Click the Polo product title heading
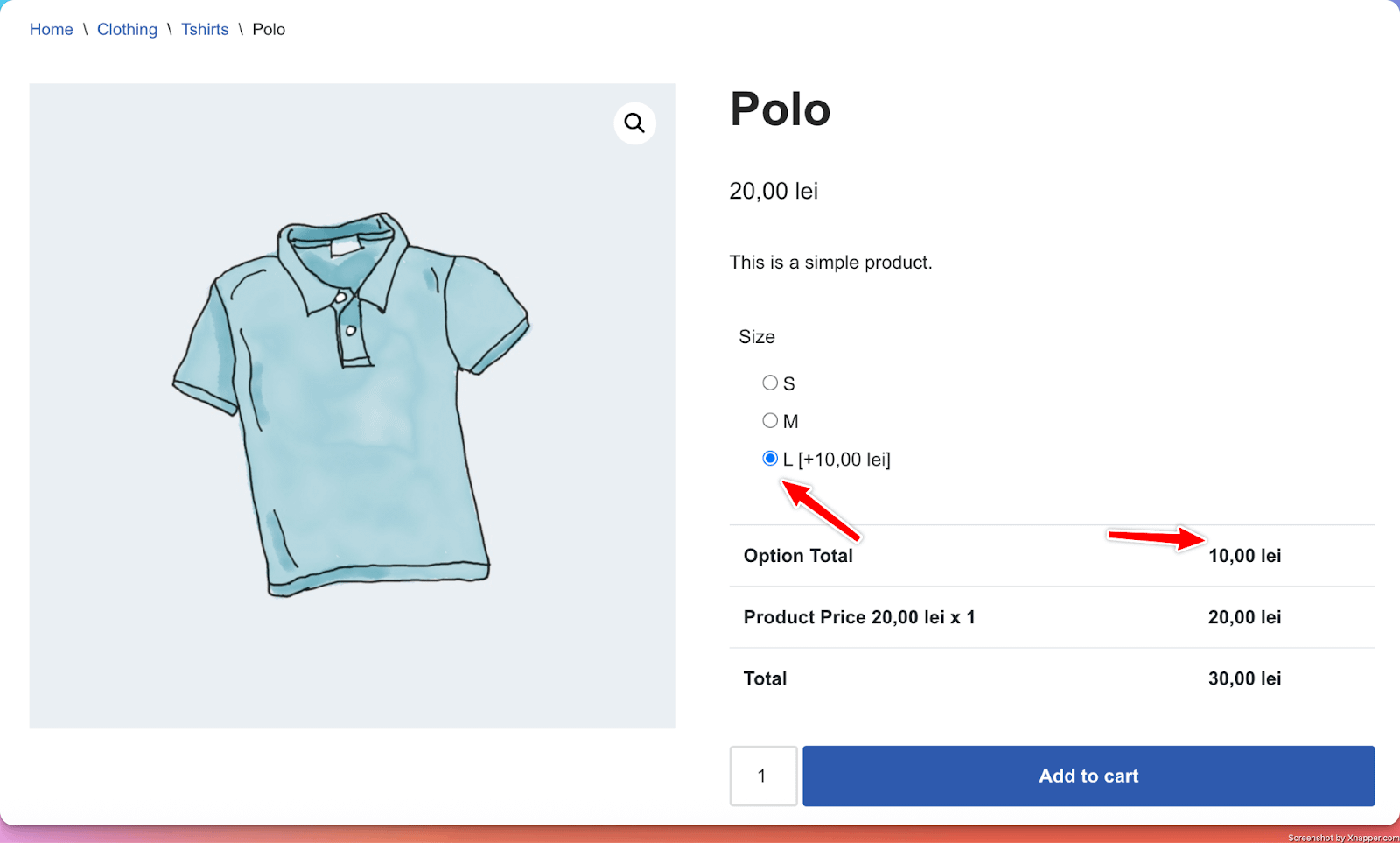This screenshot has width=1400, height=843. click(780, 109)
